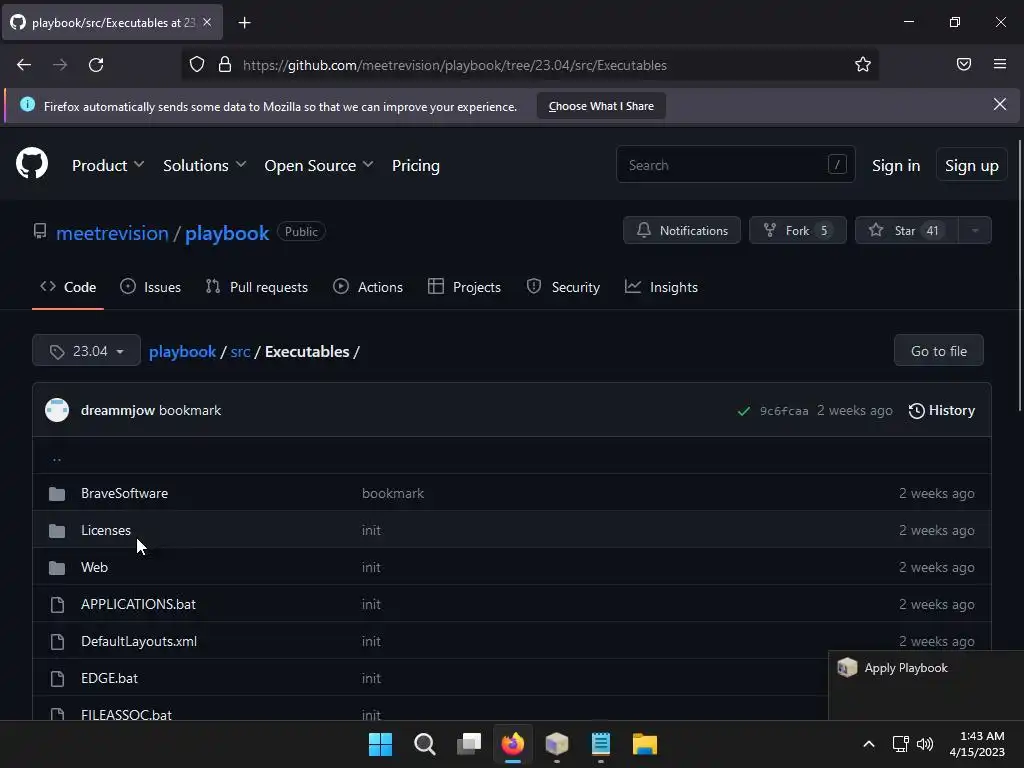This screenshot has width=1024, height=768.
Task: Switch to the Pull requests tab
Action: (x=256, y=287)
